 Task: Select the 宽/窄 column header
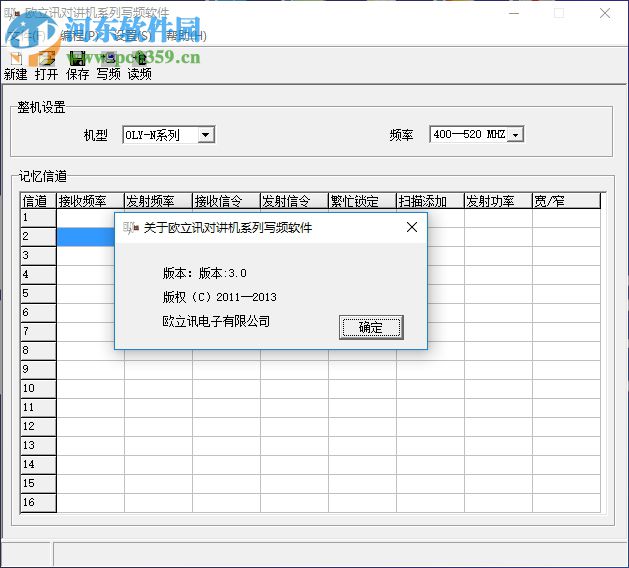coord(566,201)
